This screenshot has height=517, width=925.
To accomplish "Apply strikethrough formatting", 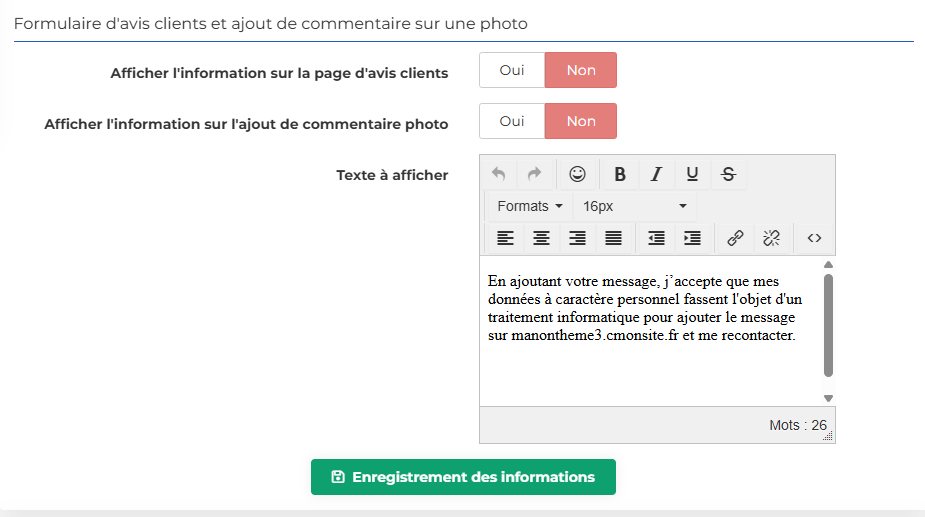I will pos(728,174).
